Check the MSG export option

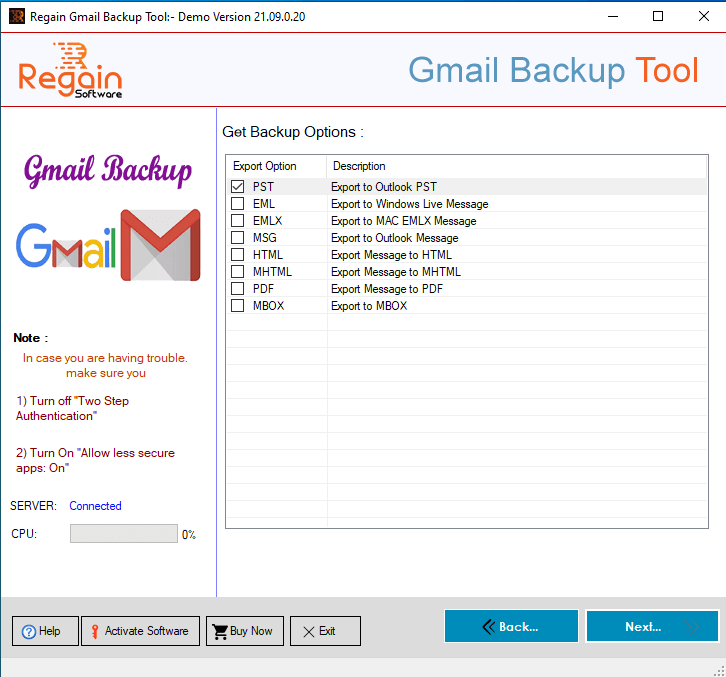click(238, 238)
